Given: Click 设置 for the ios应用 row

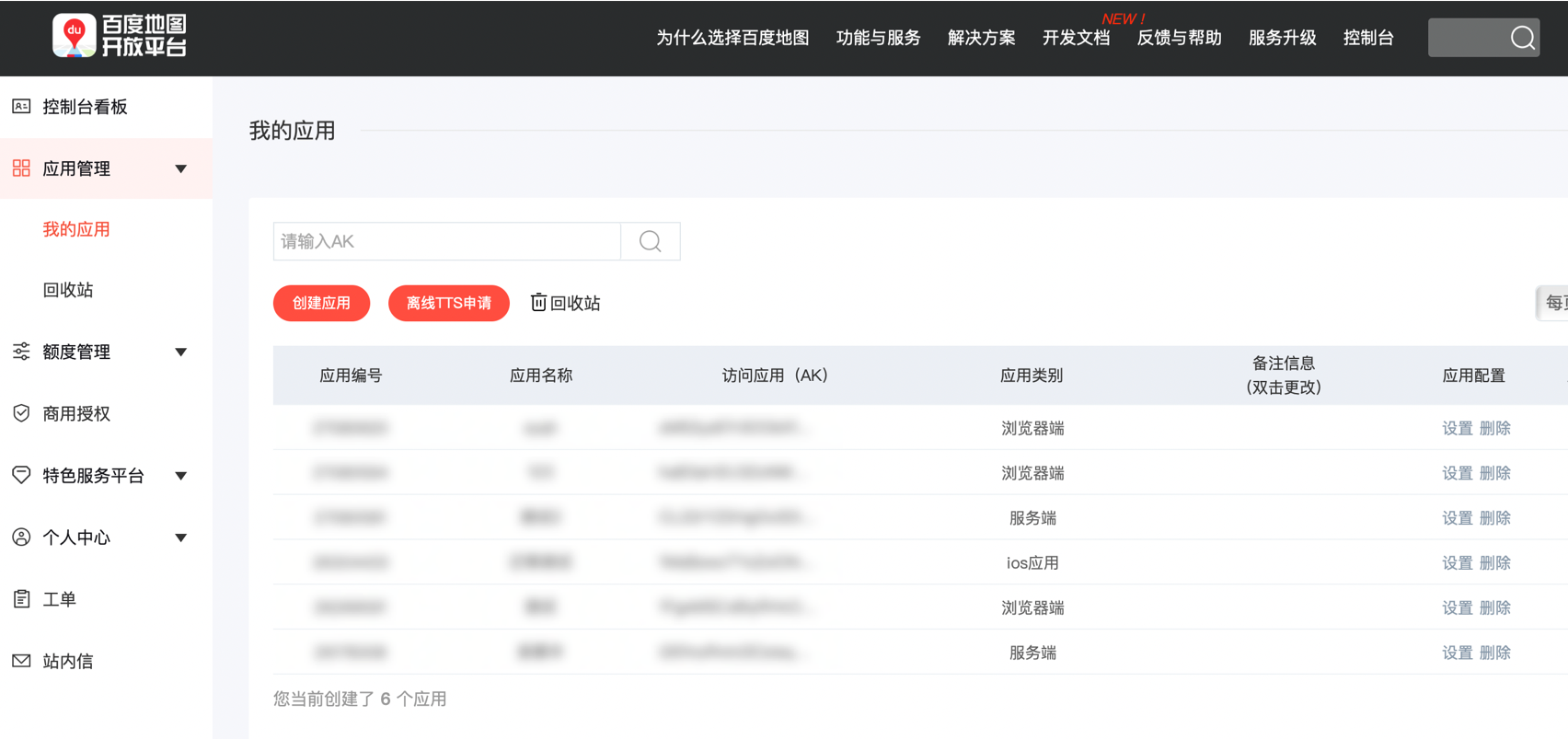Looking at the screenshot, I should point(1457,562).
